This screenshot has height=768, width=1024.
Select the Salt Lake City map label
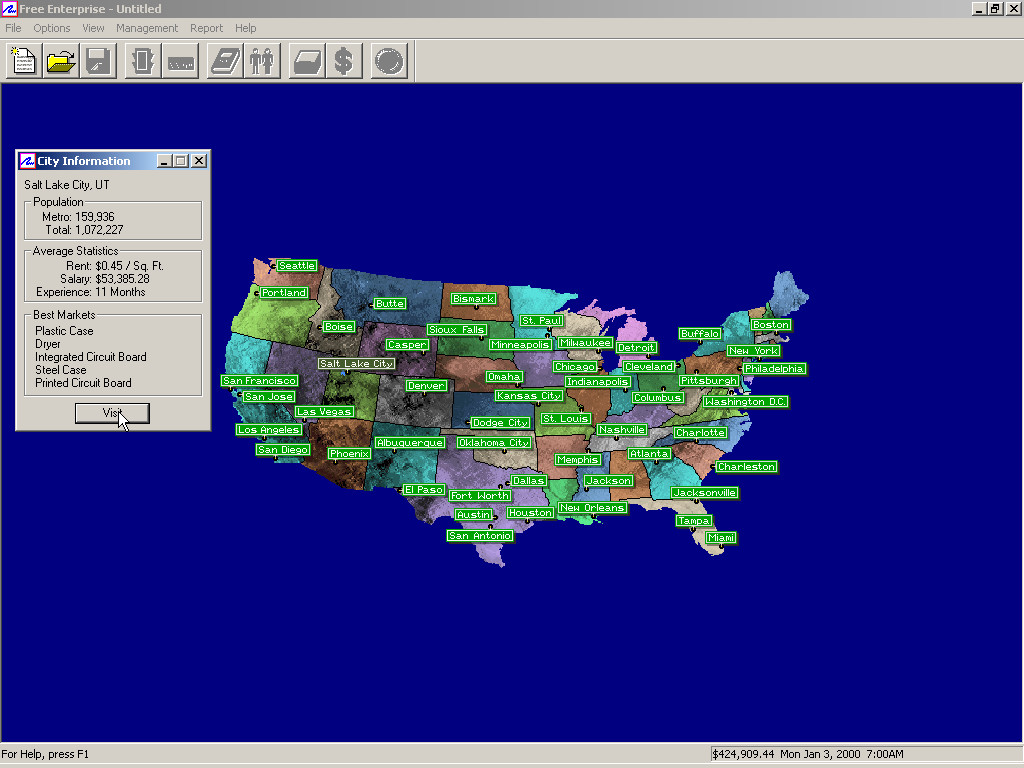coord(357,364)
